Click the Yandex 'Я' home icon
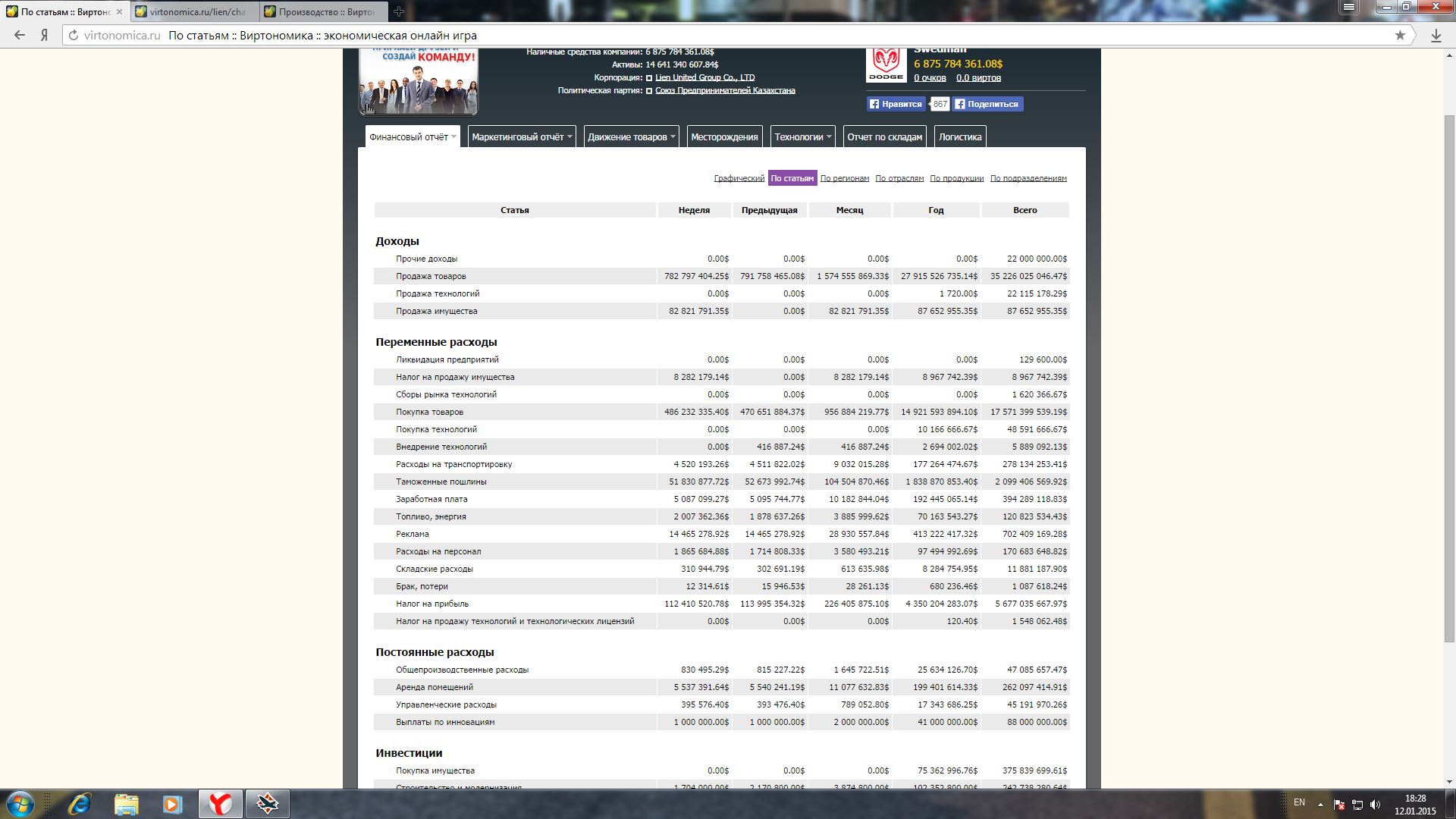The image size is (1456, 819). (45, 35)
